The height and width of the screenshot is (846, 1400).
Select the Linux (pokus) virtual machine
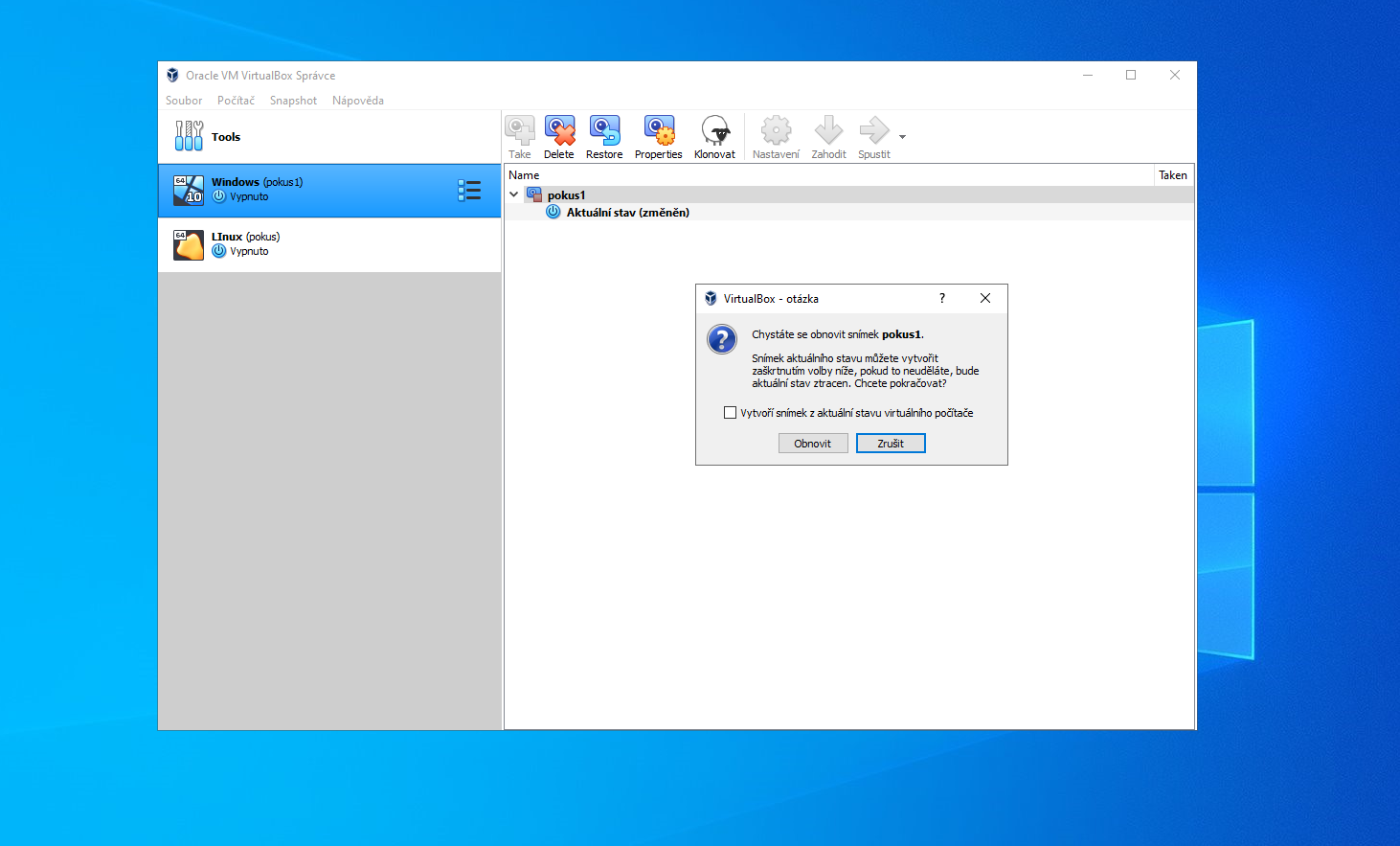click(x=329, y=244)
